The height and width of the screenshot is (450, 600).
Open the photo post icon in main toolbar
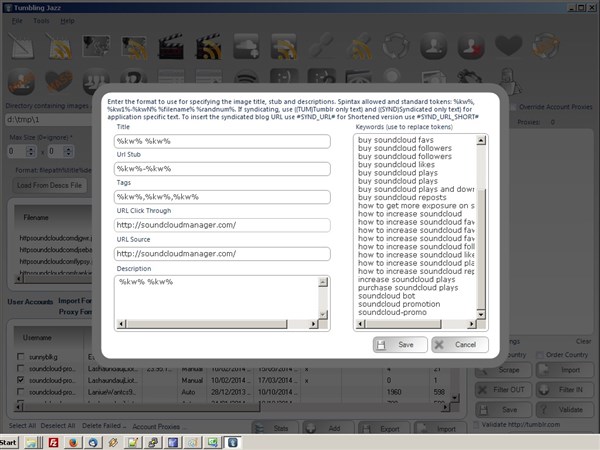[96, 46]
